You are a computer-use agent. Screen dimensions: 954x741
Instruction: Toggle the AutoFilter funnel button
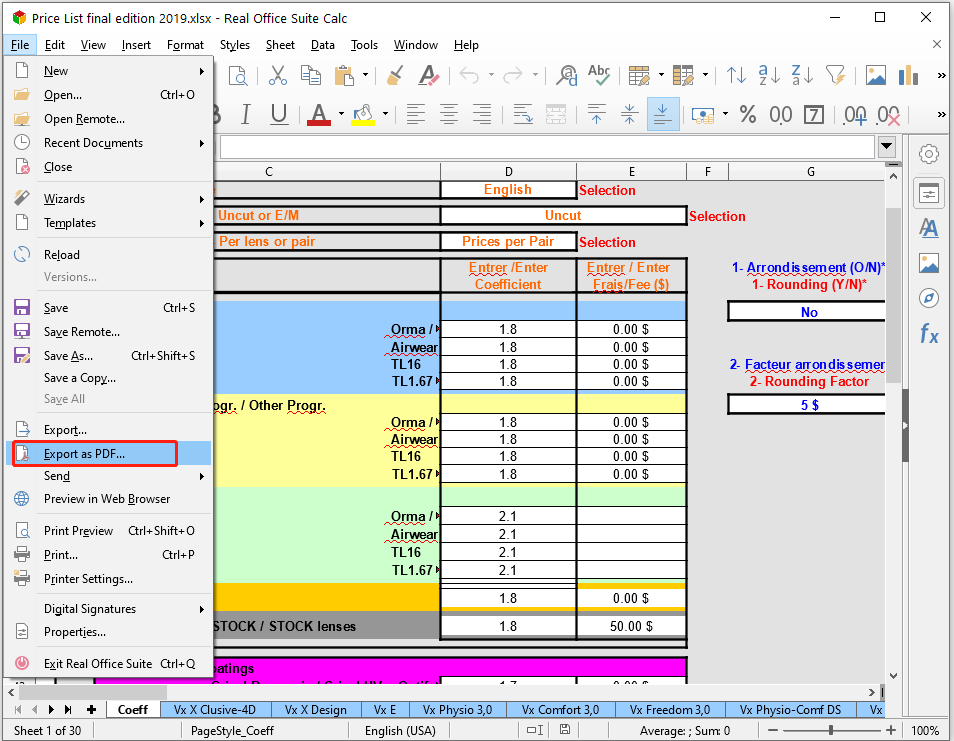[835, 76]
